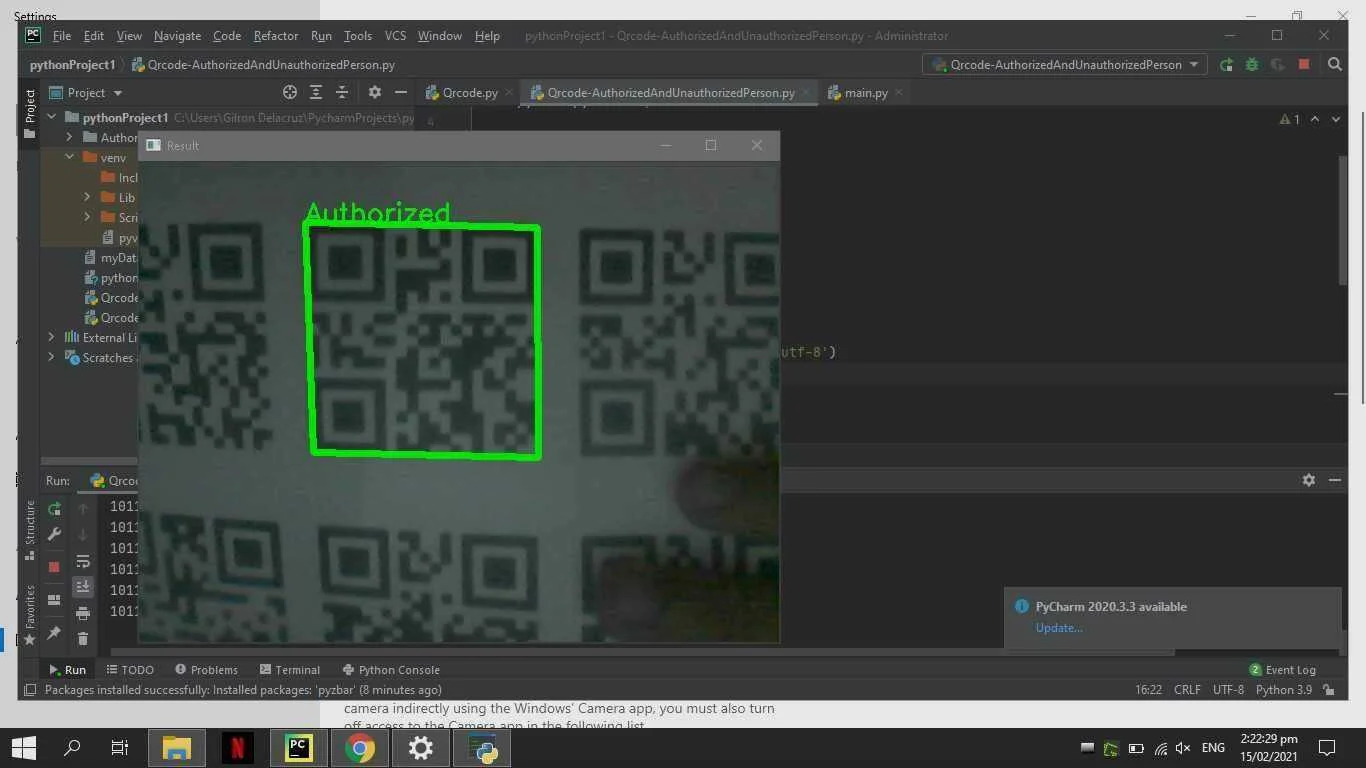This screenshot has width=1366, height=768.
Task: Click the restore layout icon in Run panel
Action: pyautogui.click(x=54, y=600)
